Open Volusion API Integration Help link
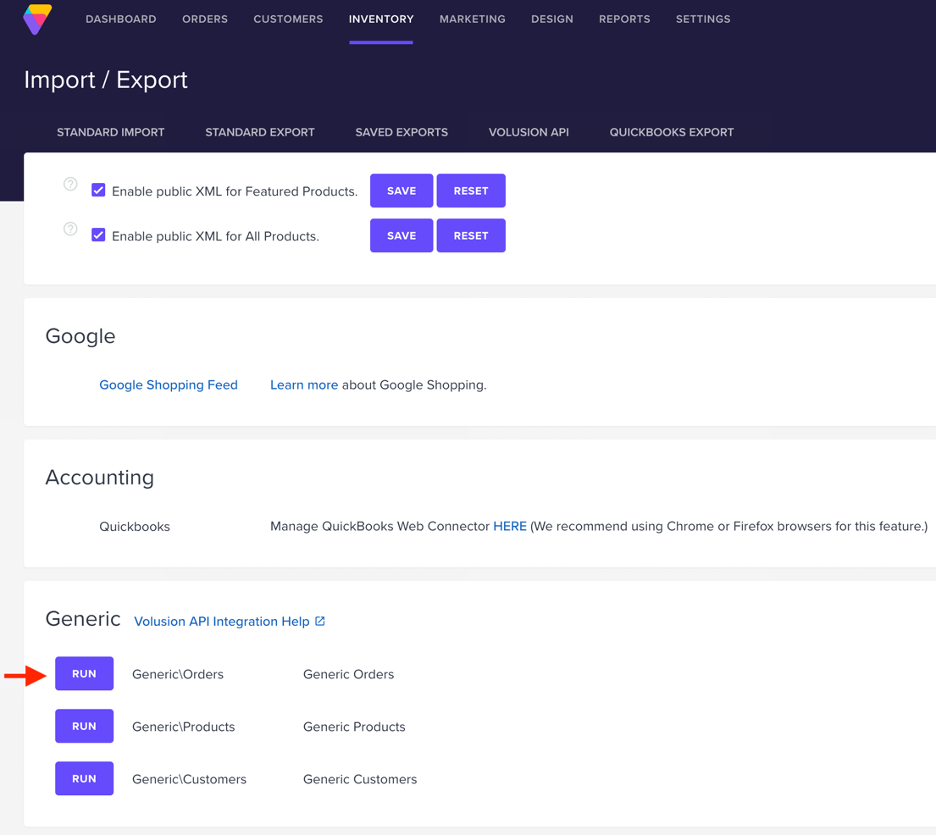Viewport: 936px width, 836px height. coord(221,622)
